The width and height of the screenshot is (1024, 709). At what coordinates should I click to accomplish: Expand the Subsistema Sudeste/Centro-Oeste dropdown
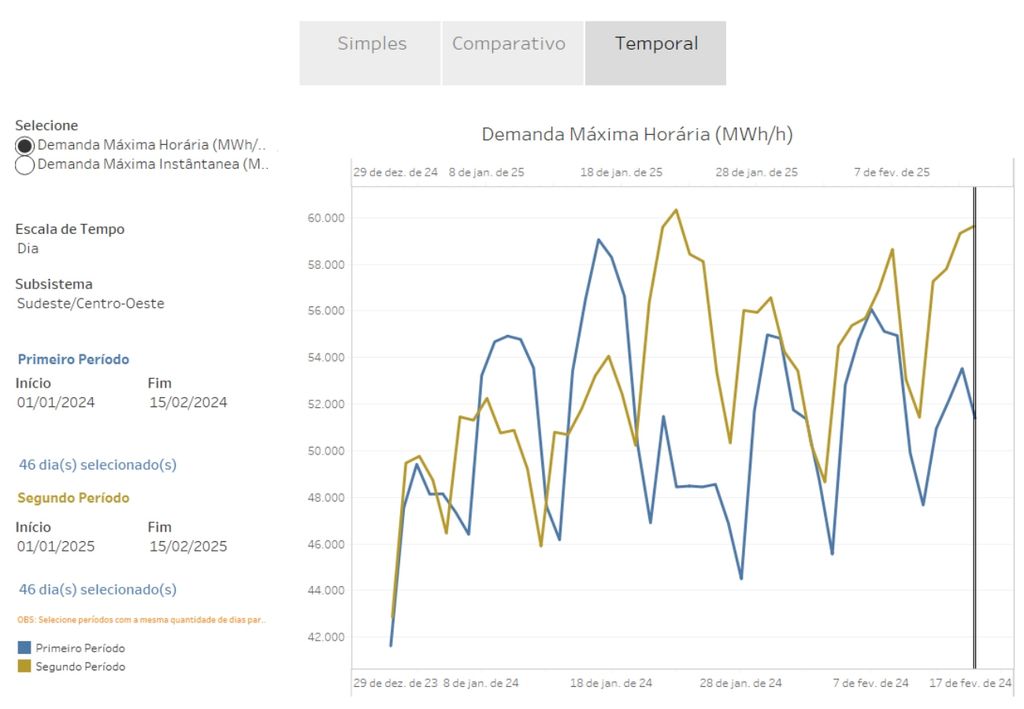point(90,303)
